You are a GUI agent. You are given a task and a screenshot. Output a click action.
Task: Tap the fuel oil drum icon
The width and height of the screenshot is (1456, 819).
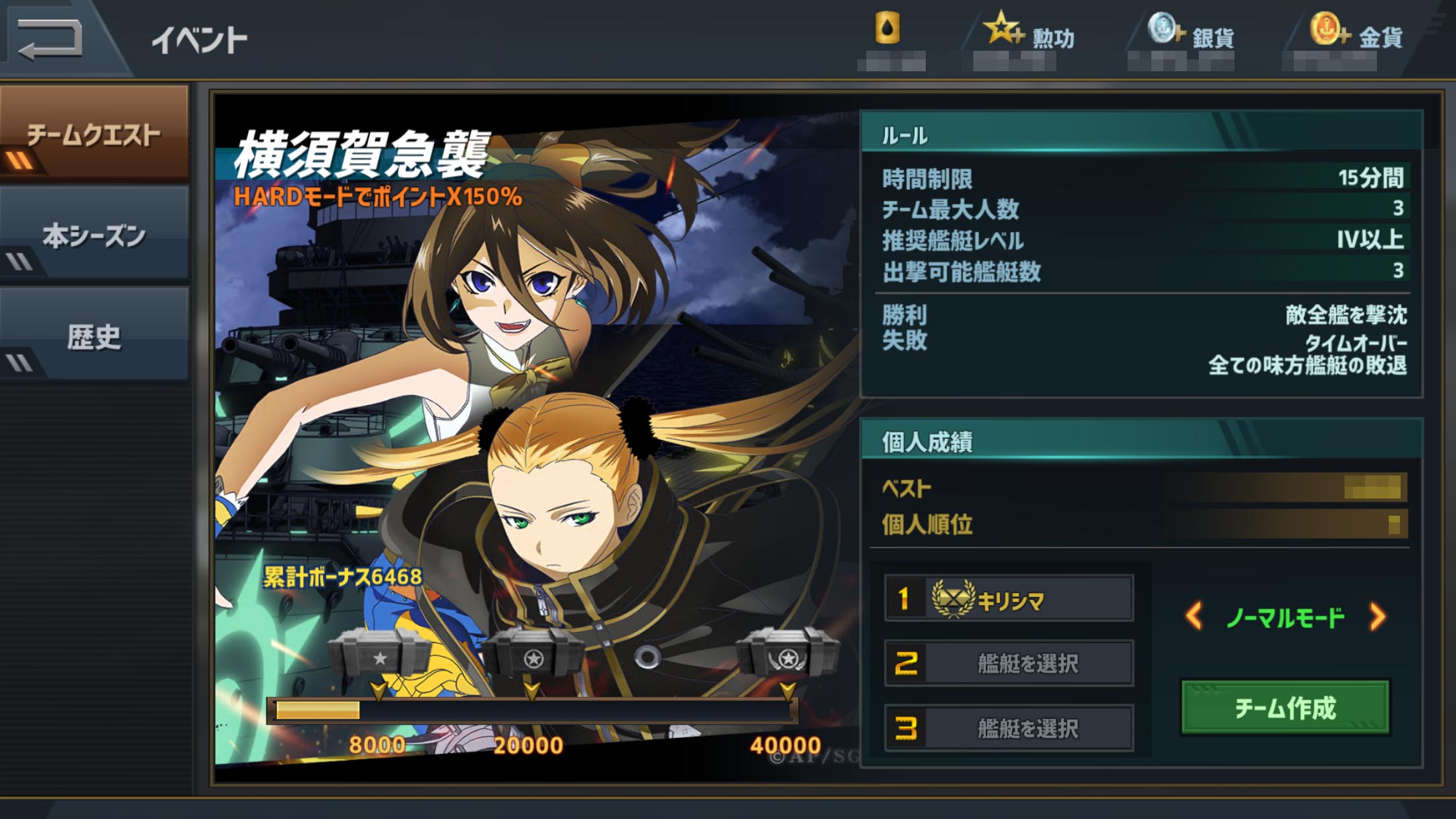(x=887, y=28)
